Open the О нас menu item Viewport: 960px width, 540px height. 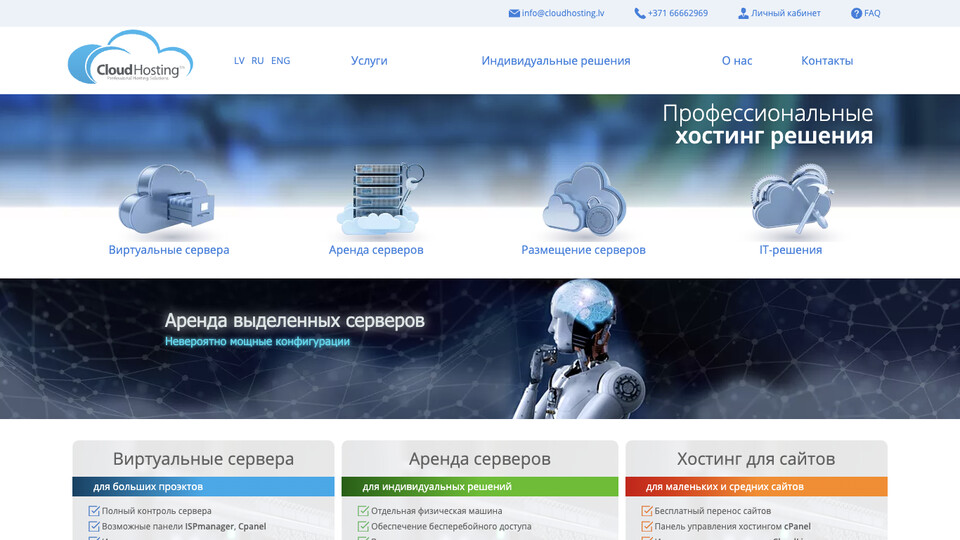pos(737,61)
